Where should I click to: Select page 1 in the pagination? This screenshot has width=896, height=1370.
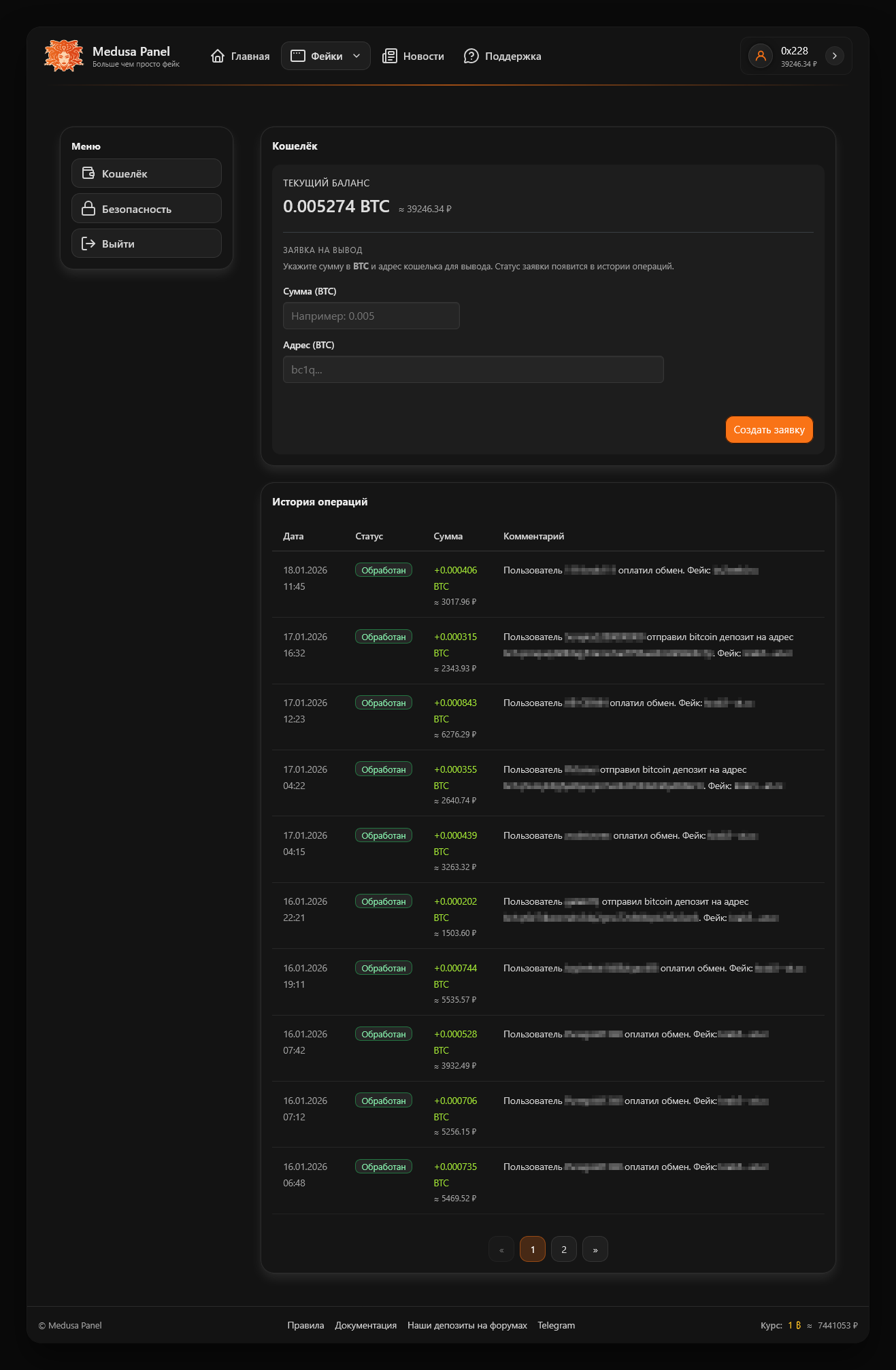click(x=533, y=1250)
